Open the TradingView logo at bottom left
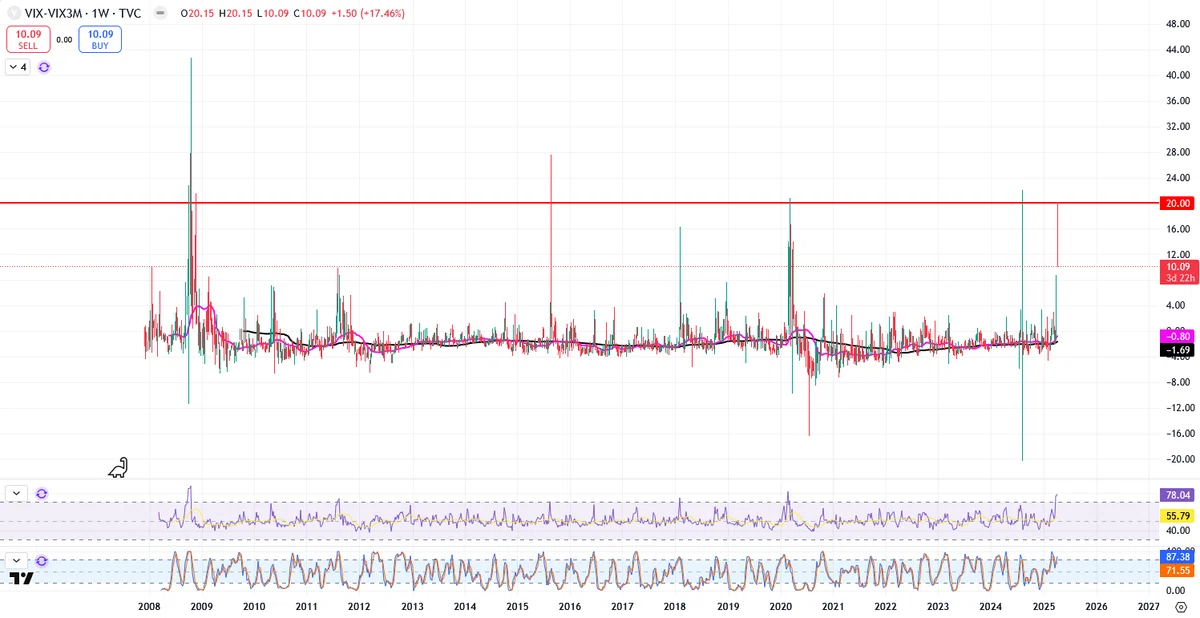Image resolution: width=1200 pixels, height=618 pixels. click(21, 578)
